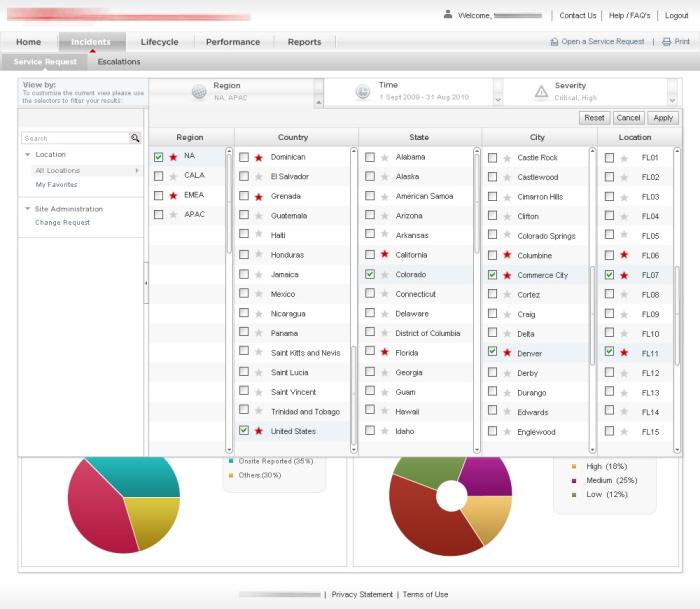The image size is (700, 609).
Task: Toggle favorite star for FL06 location
Action: (x=624, y=256)
